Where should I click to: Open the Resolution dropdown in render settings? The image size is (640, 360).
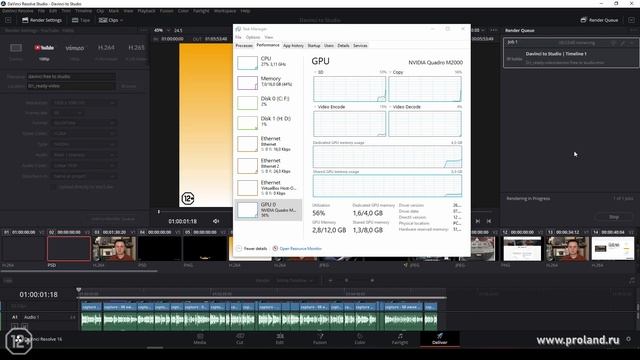84,103
